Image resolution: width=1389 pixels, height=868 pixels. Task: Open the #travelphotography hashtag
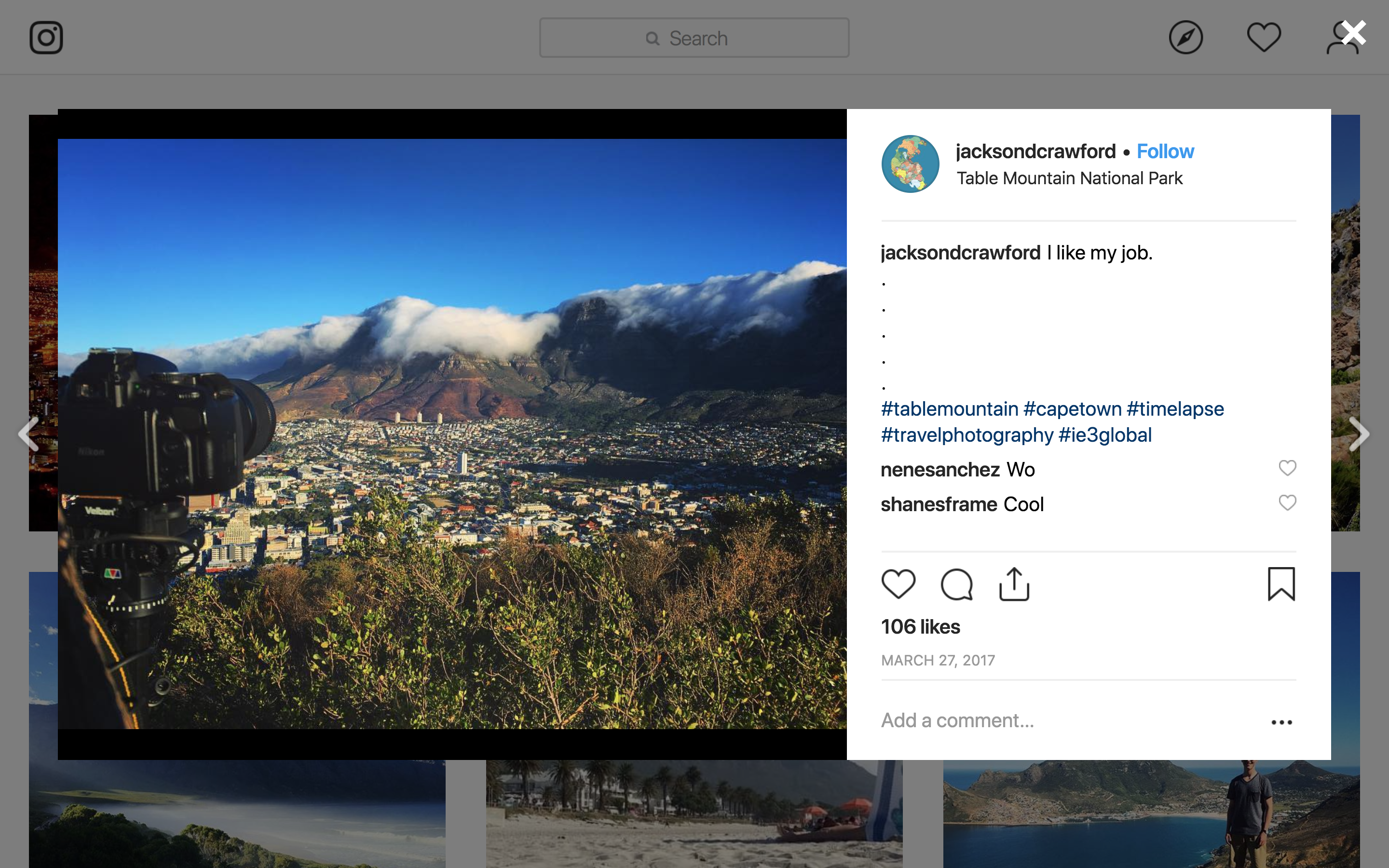pos(967,435)
